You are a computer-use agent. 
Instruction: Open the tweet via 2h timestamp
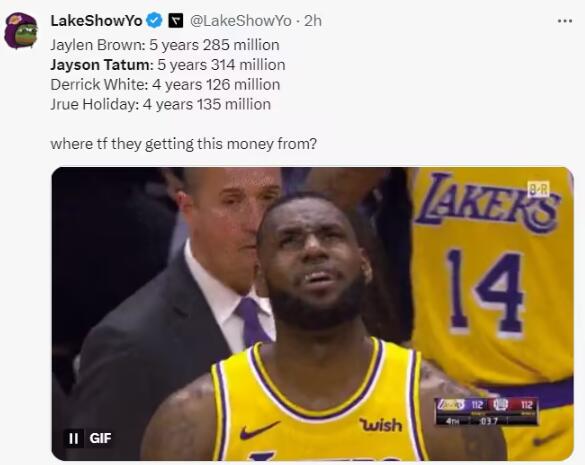click(313, 21)
